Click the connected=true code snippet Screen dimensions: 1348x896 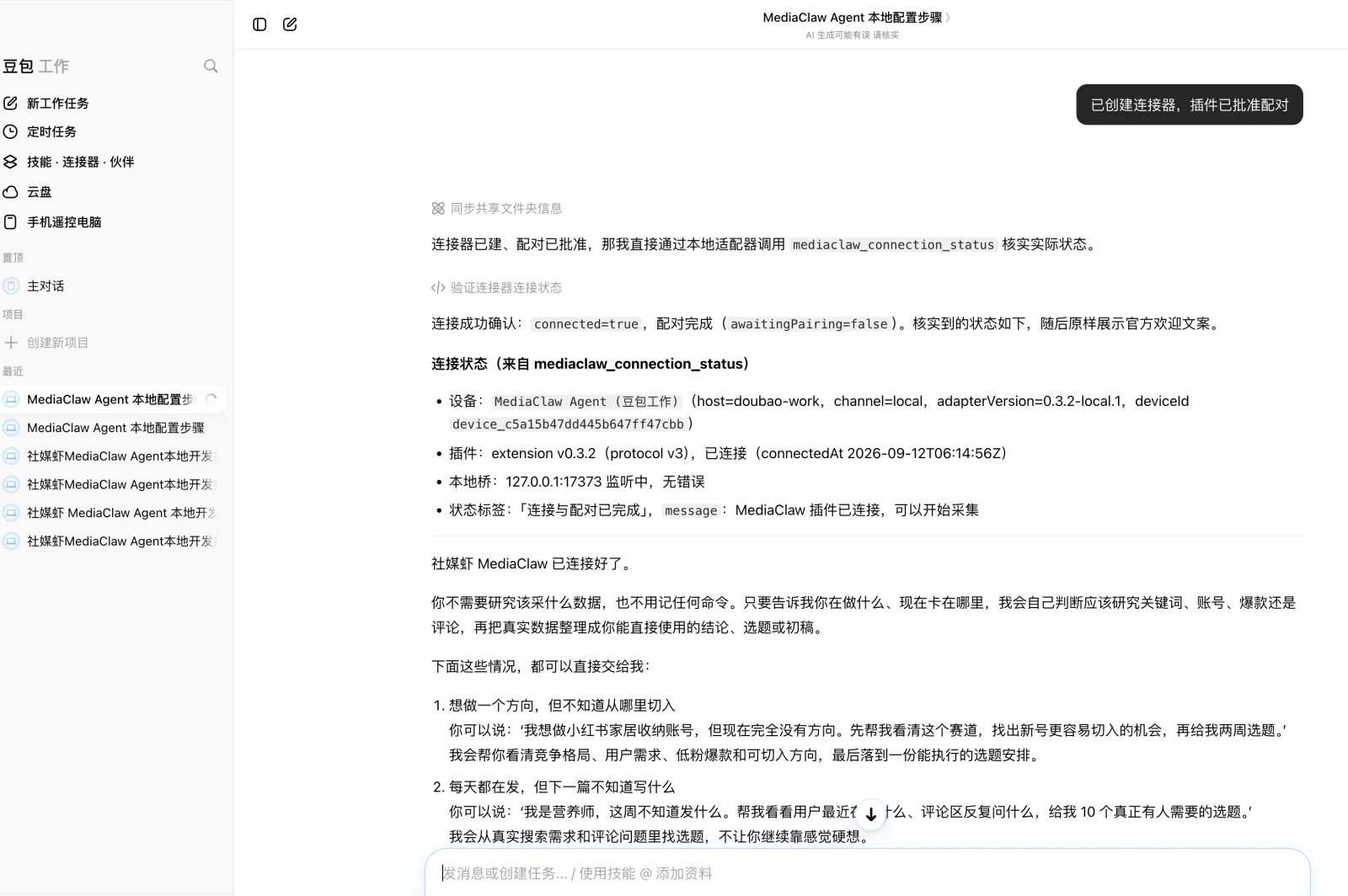(x=586, y=324)
